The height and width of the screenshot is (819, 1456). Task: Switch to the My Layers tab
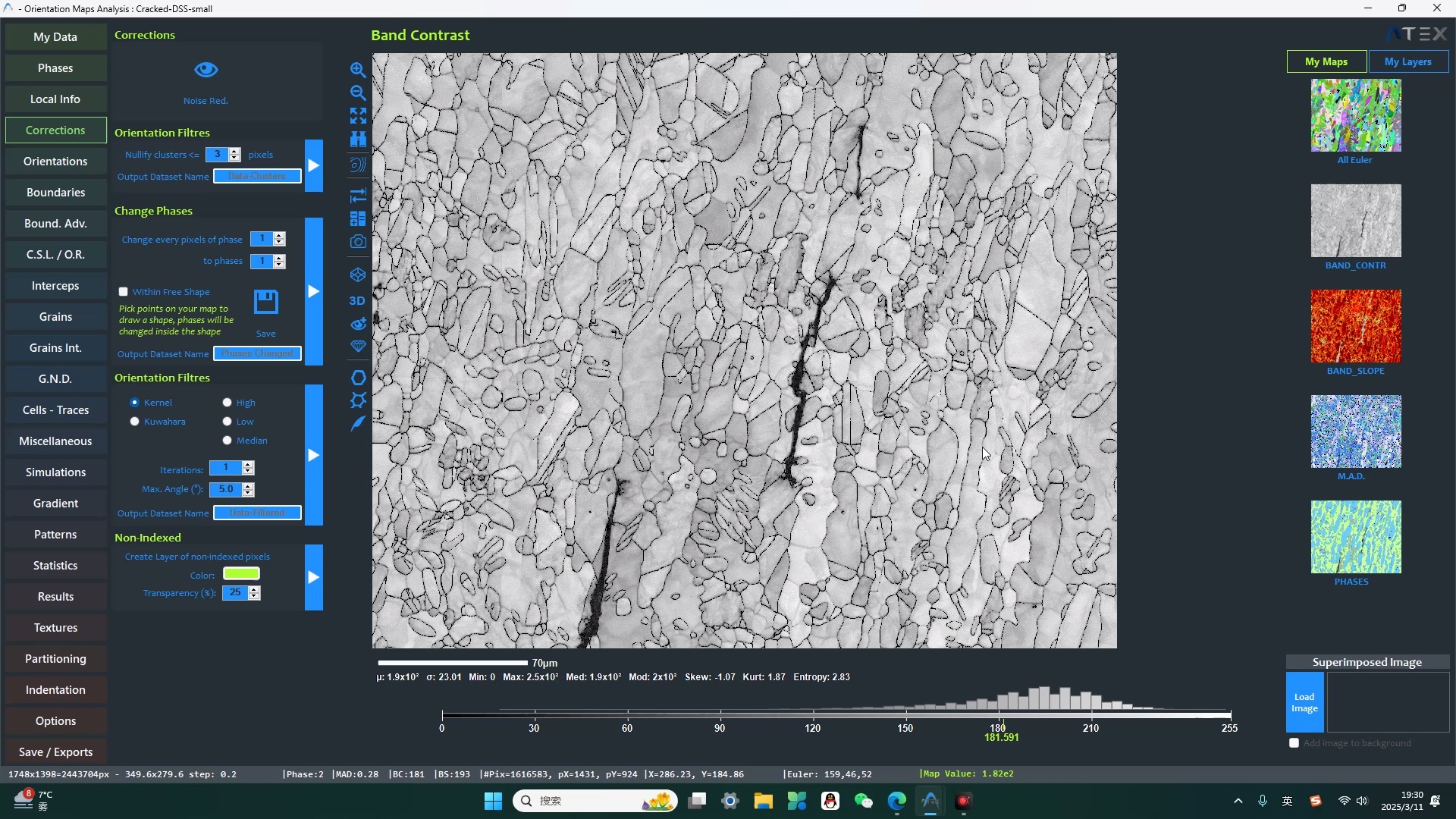pos(1407,61)
